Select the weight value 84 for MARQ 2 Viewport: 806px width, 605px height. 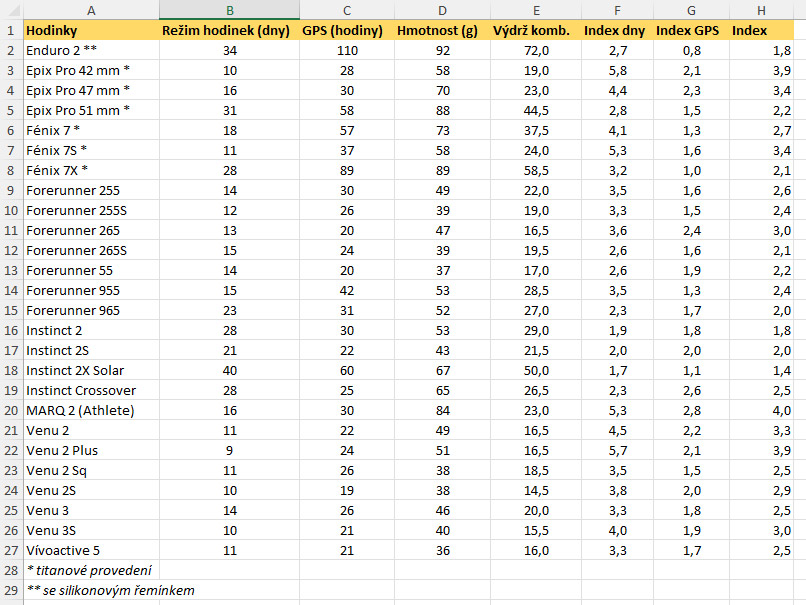443,411
